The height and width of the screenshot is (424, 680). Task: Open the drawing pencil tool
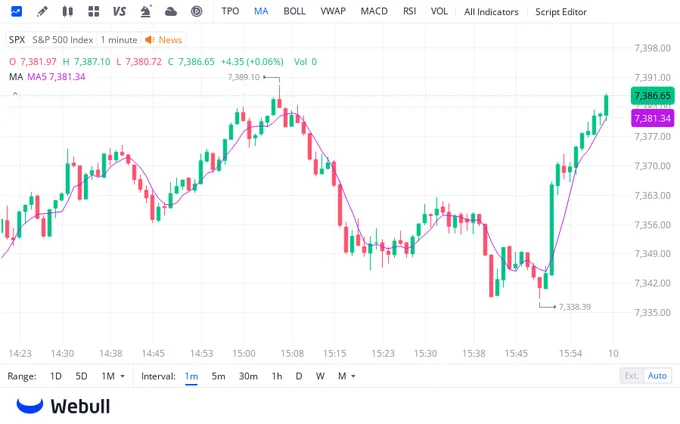point(42,11)
